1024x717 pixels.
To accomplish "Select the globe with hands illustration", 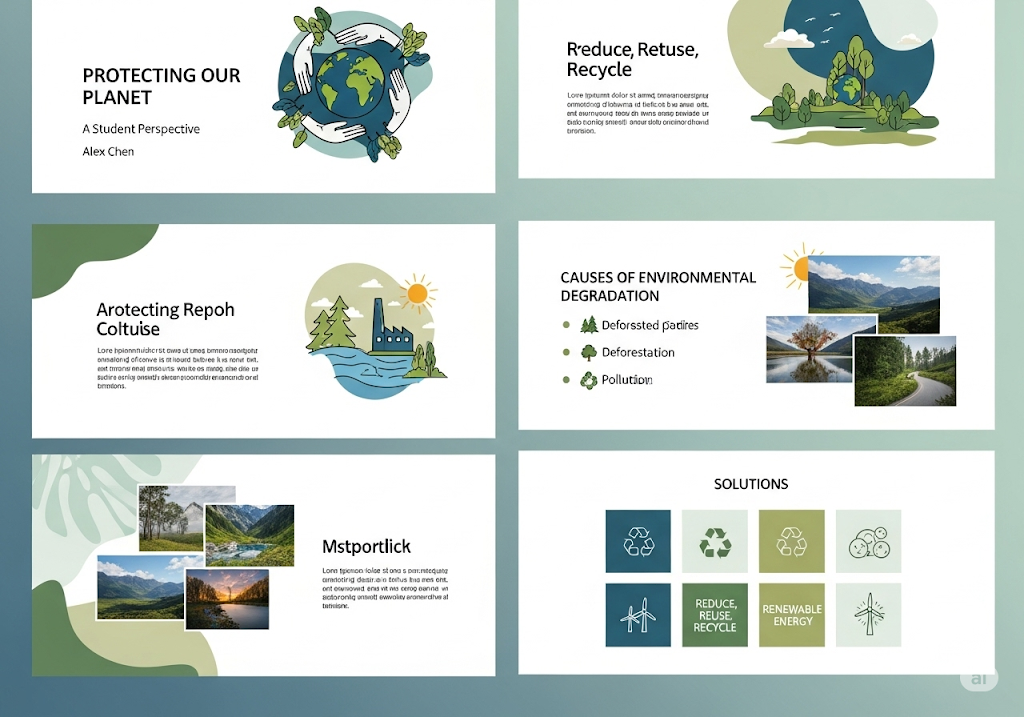I will point(353,84).
